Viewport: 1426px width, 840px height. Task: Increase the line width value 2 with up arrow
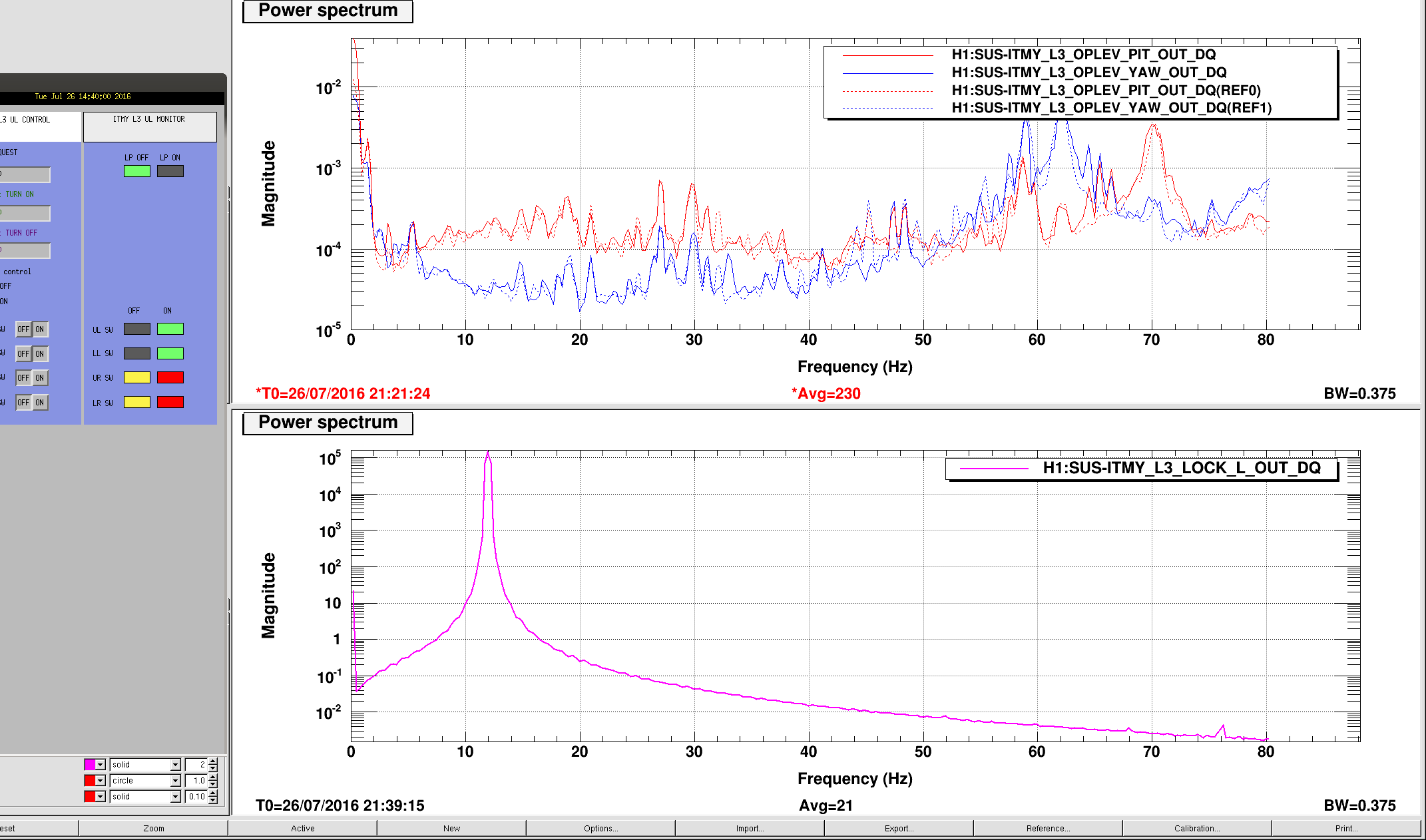point(213,761)
